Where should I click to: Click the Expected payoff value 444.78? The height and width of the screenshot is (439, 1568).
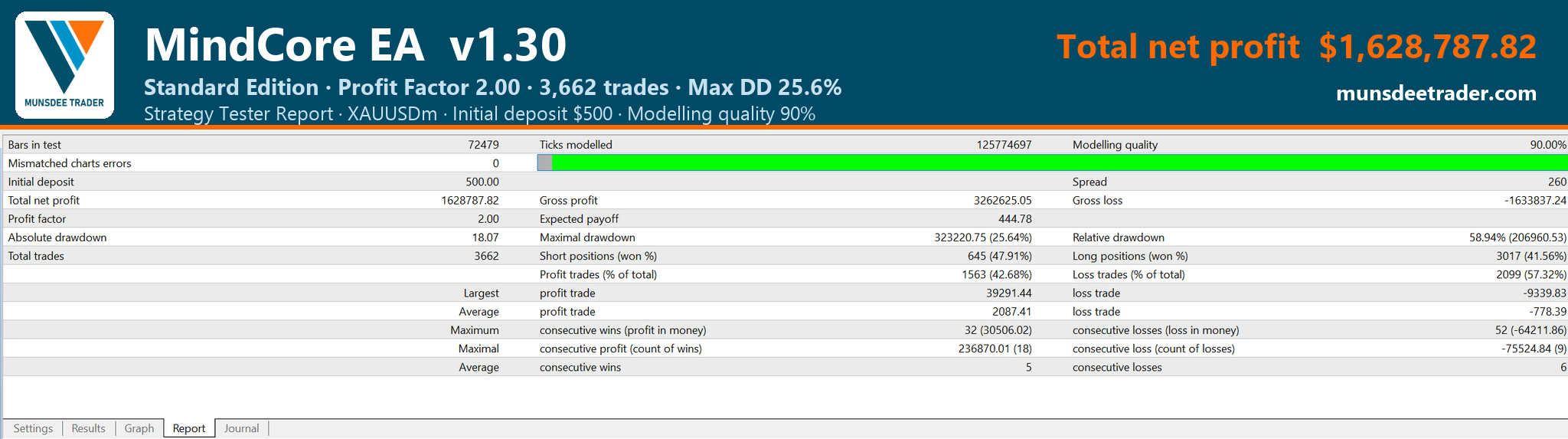(1014, 219)
